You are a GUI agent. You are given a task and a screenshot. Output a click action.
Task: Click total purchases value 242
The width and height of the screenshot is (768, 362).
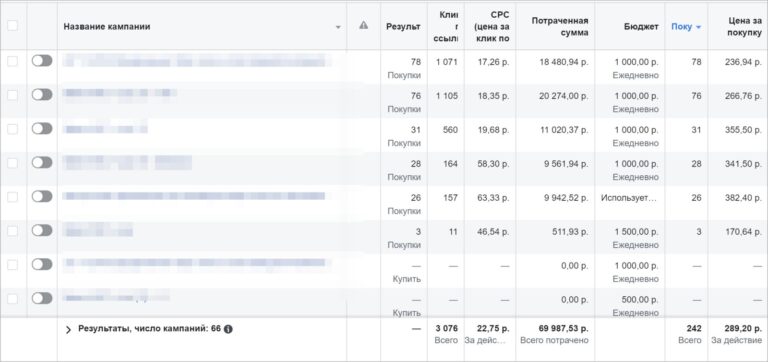coord(694,328)
